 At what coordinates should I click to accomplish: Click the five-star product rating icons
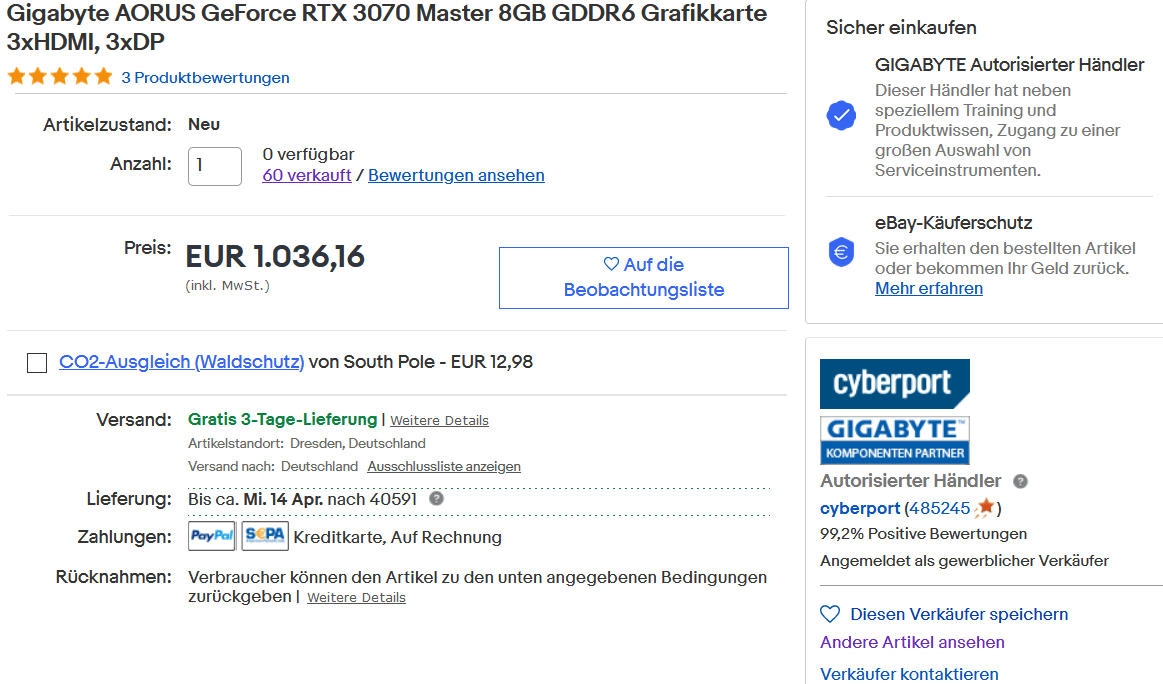[x=60, y=76]
